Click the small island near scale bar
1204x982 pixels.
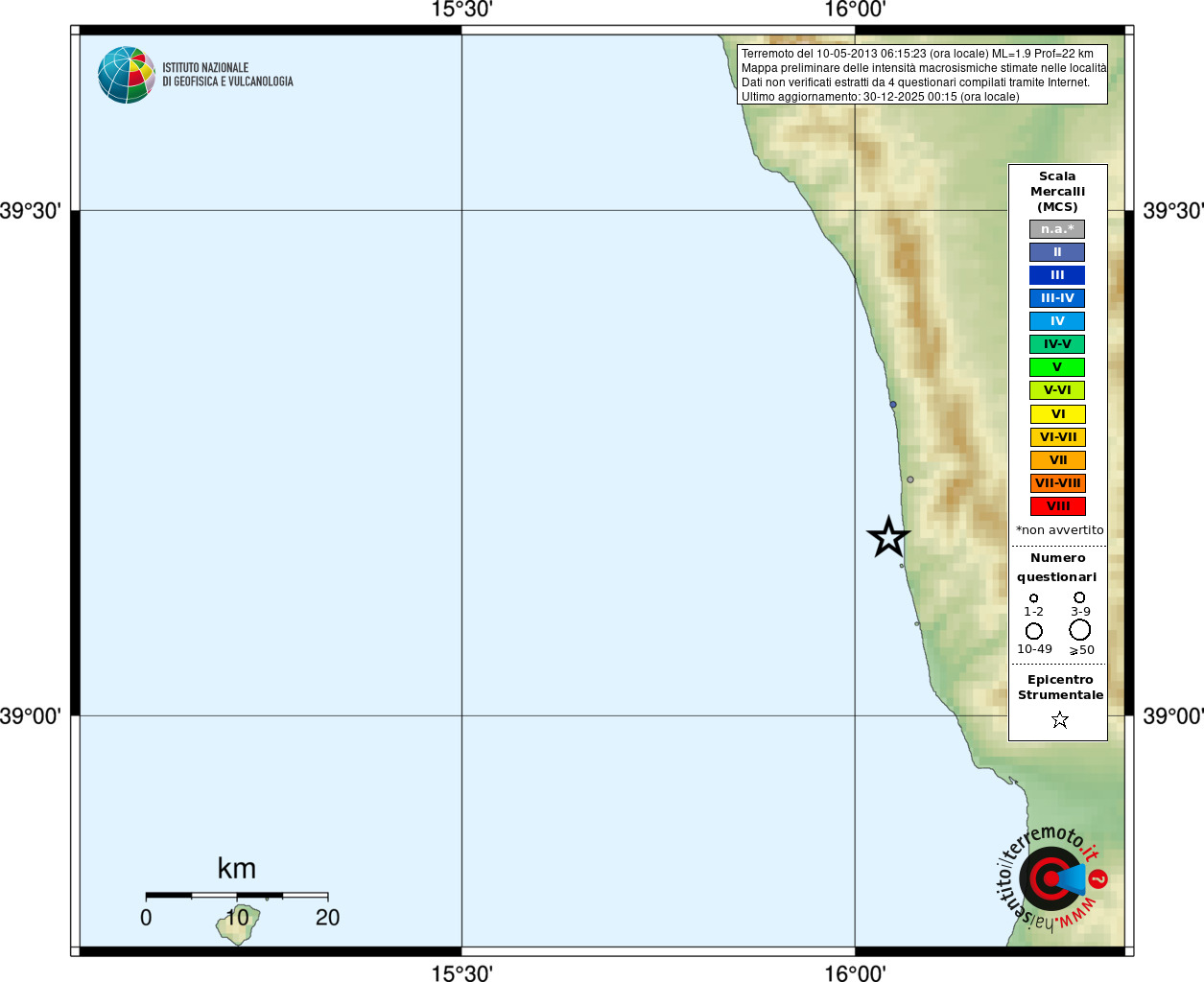pyautogui.click(x=237, y=924)
